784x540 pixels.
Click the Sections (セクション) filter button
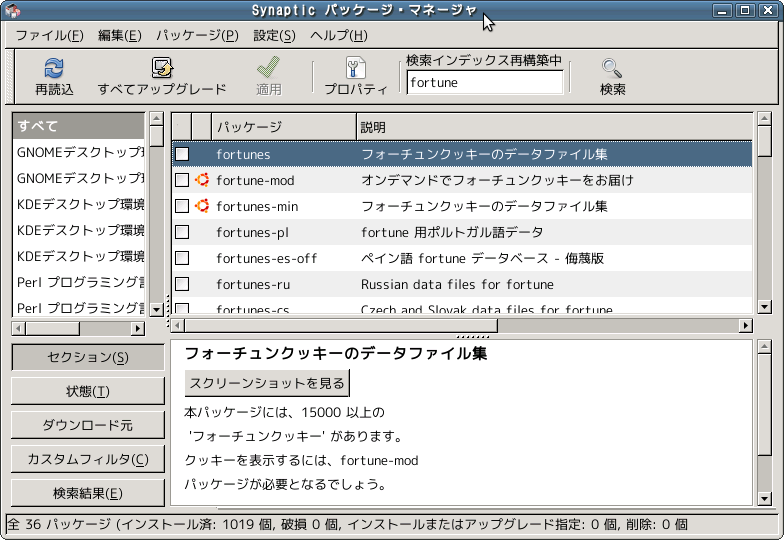[88, 357]
